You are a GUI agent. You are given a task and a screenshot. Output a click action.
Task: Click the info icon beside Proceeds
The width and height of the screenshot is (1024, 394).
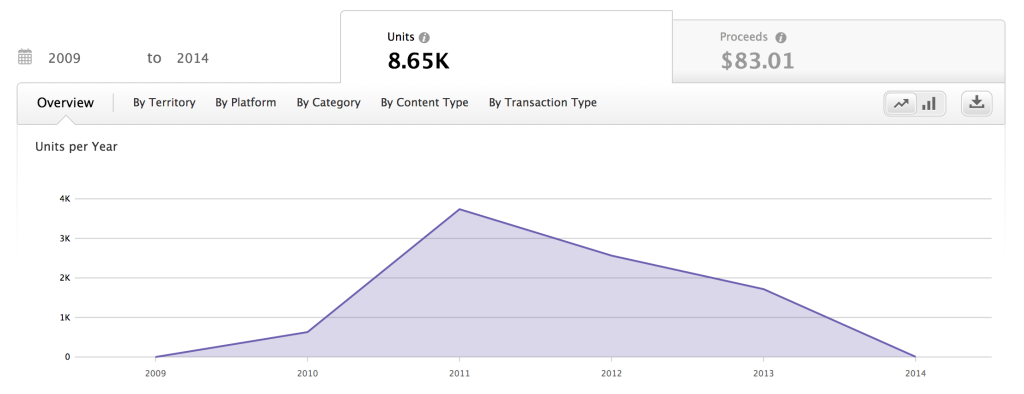point(780,38)
